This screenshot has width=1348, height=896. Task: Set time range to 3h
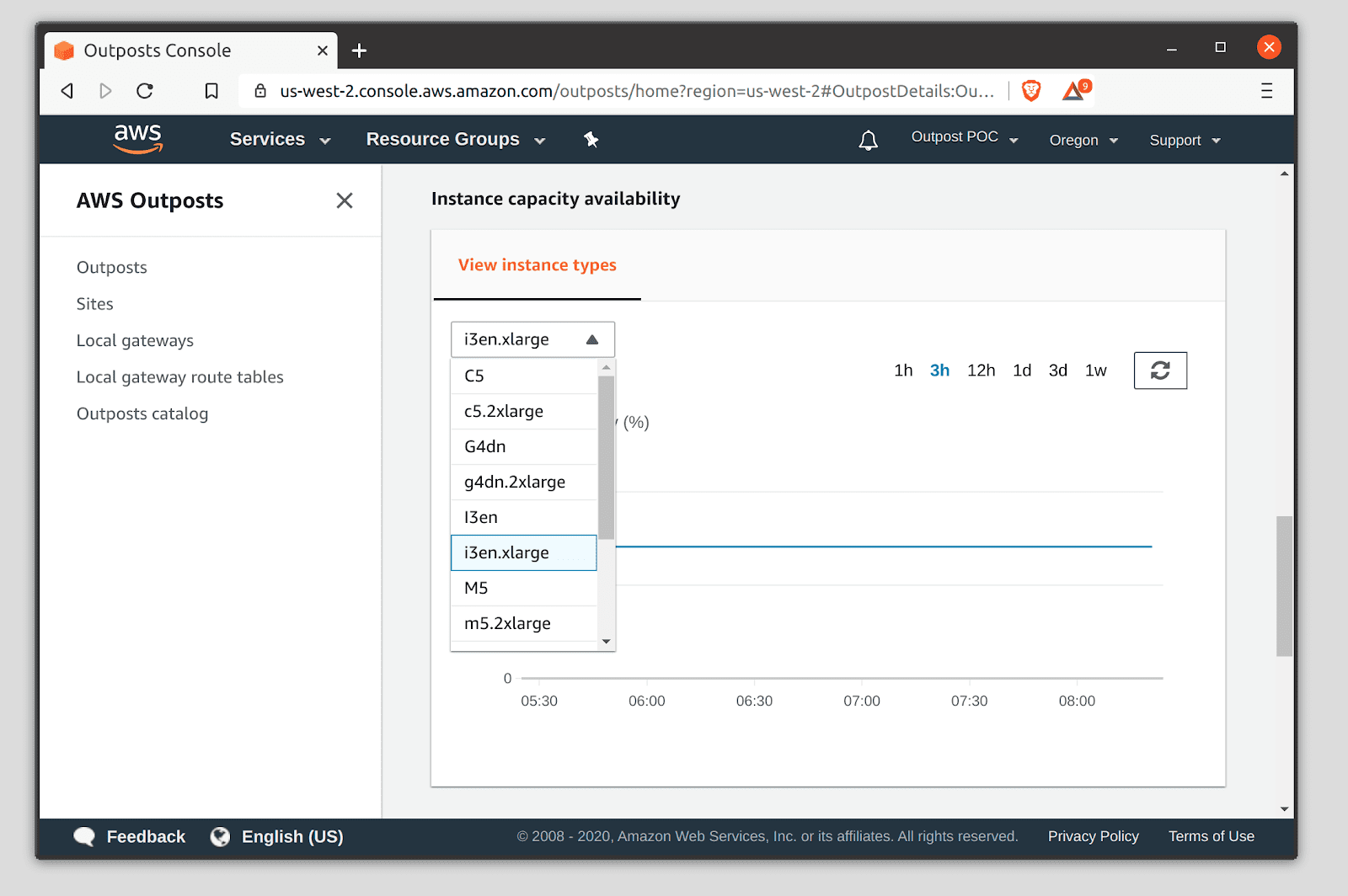(939, 371)
